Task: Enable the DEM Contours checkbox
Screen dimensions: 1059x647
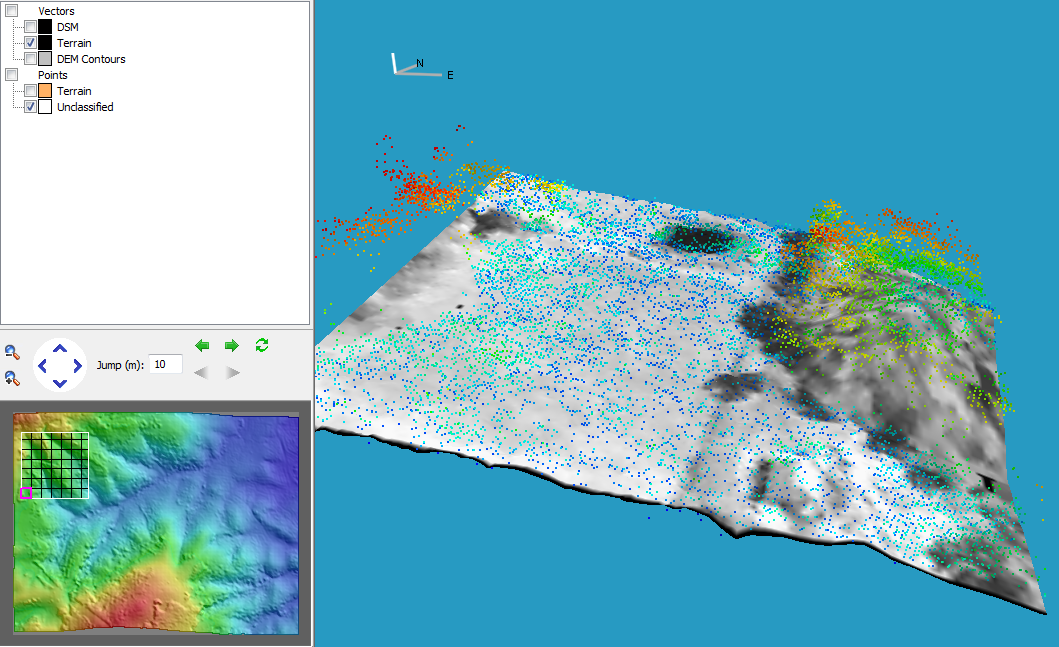Action: [30, 59]
